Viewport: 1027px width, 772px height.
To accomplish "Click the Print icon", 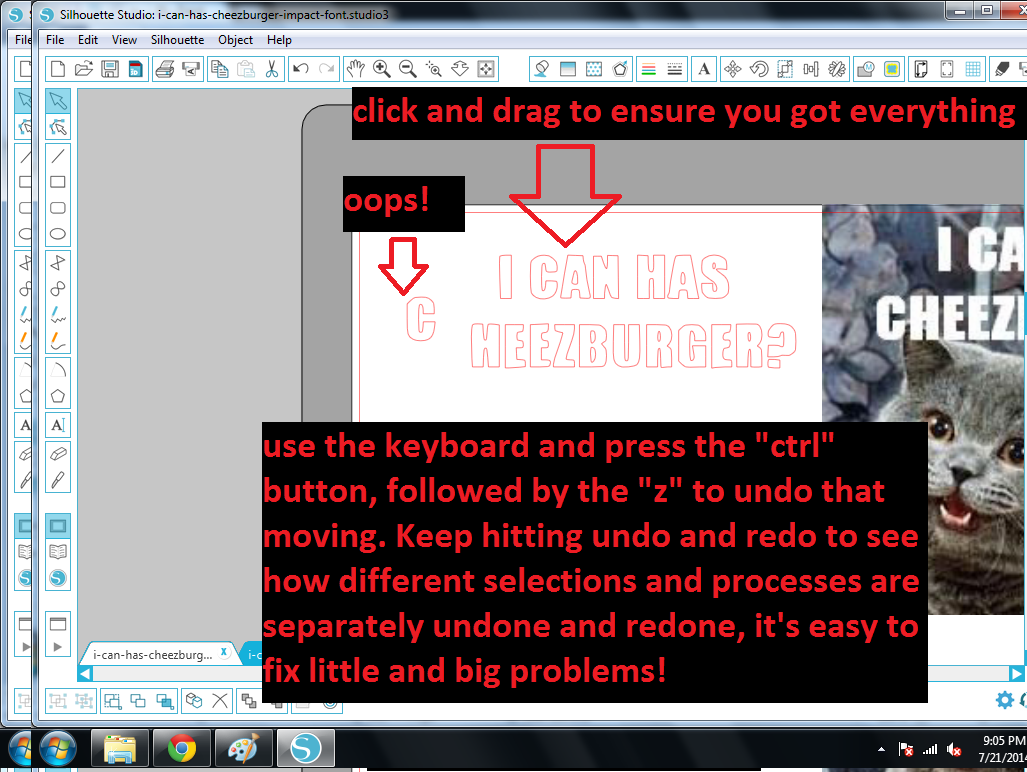I will point(165,69).
